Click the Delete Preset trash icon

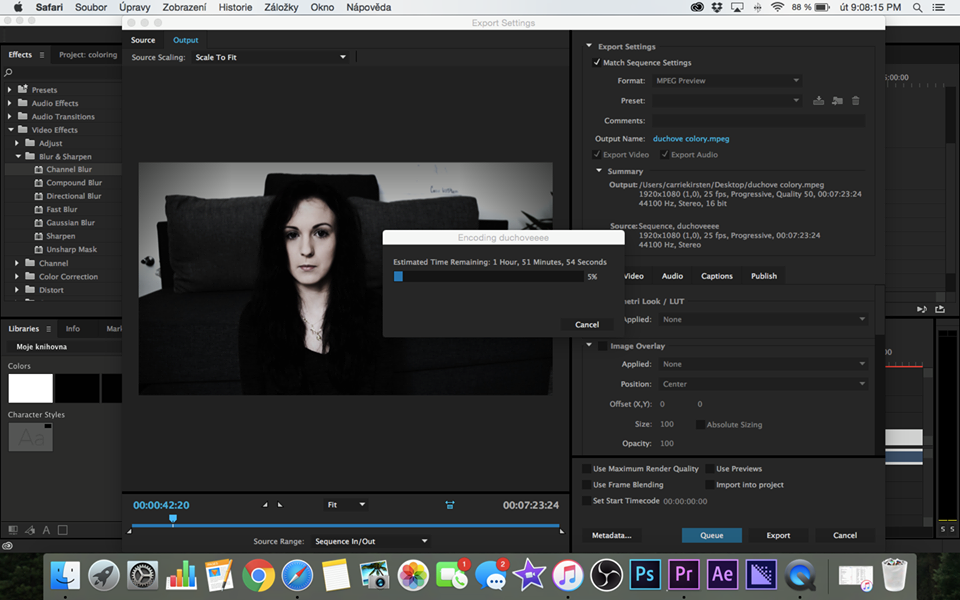click(x=855, y=100)
